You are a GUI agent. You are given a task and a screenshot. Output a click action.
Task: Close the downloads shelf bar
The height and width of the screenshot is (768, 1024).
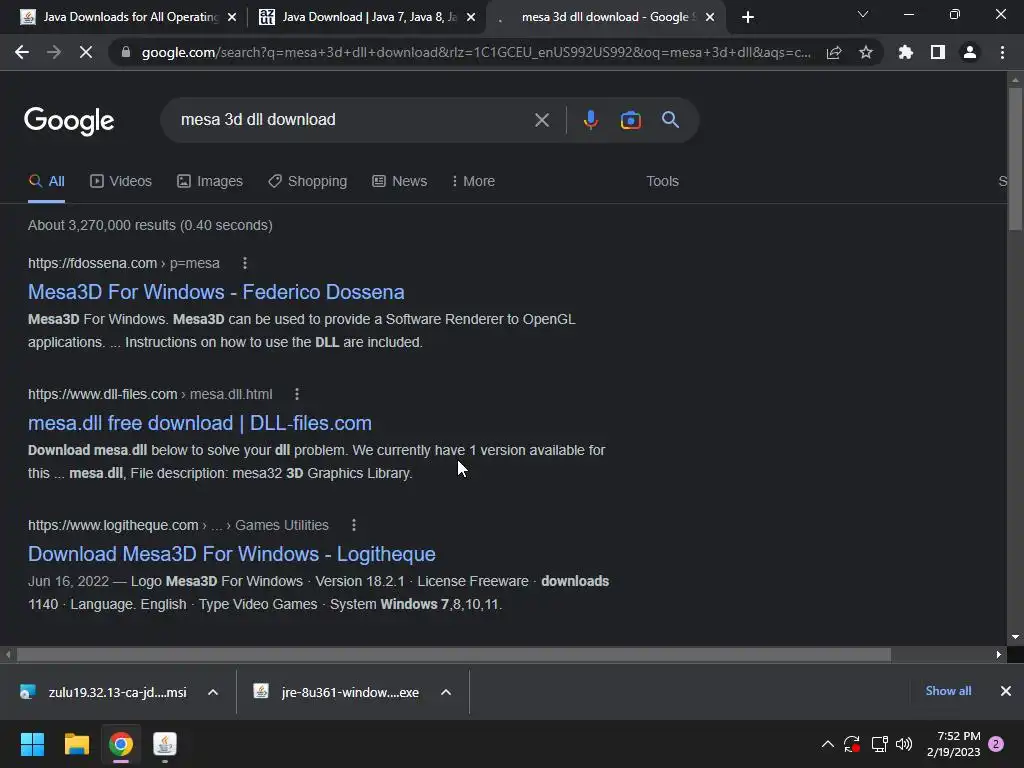pos(1006,691)
